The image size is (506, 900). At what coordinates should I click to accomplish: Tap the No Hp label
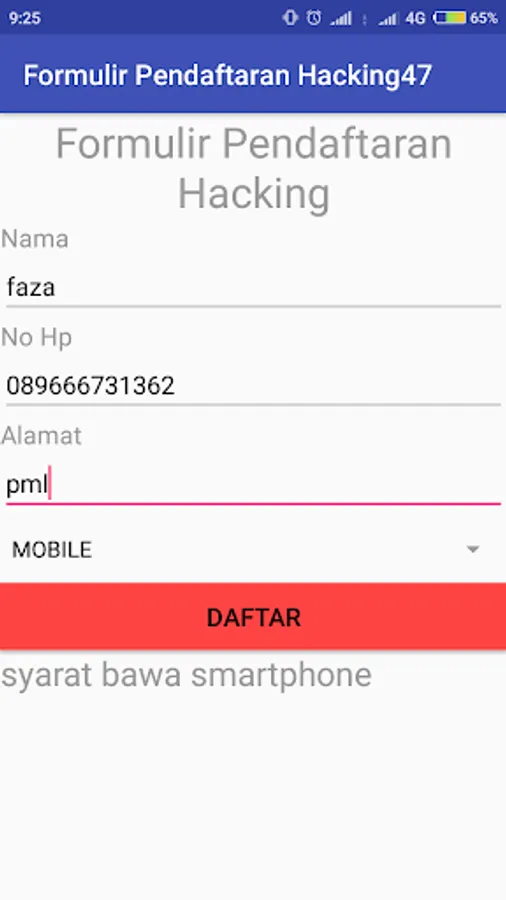(37, 338)
